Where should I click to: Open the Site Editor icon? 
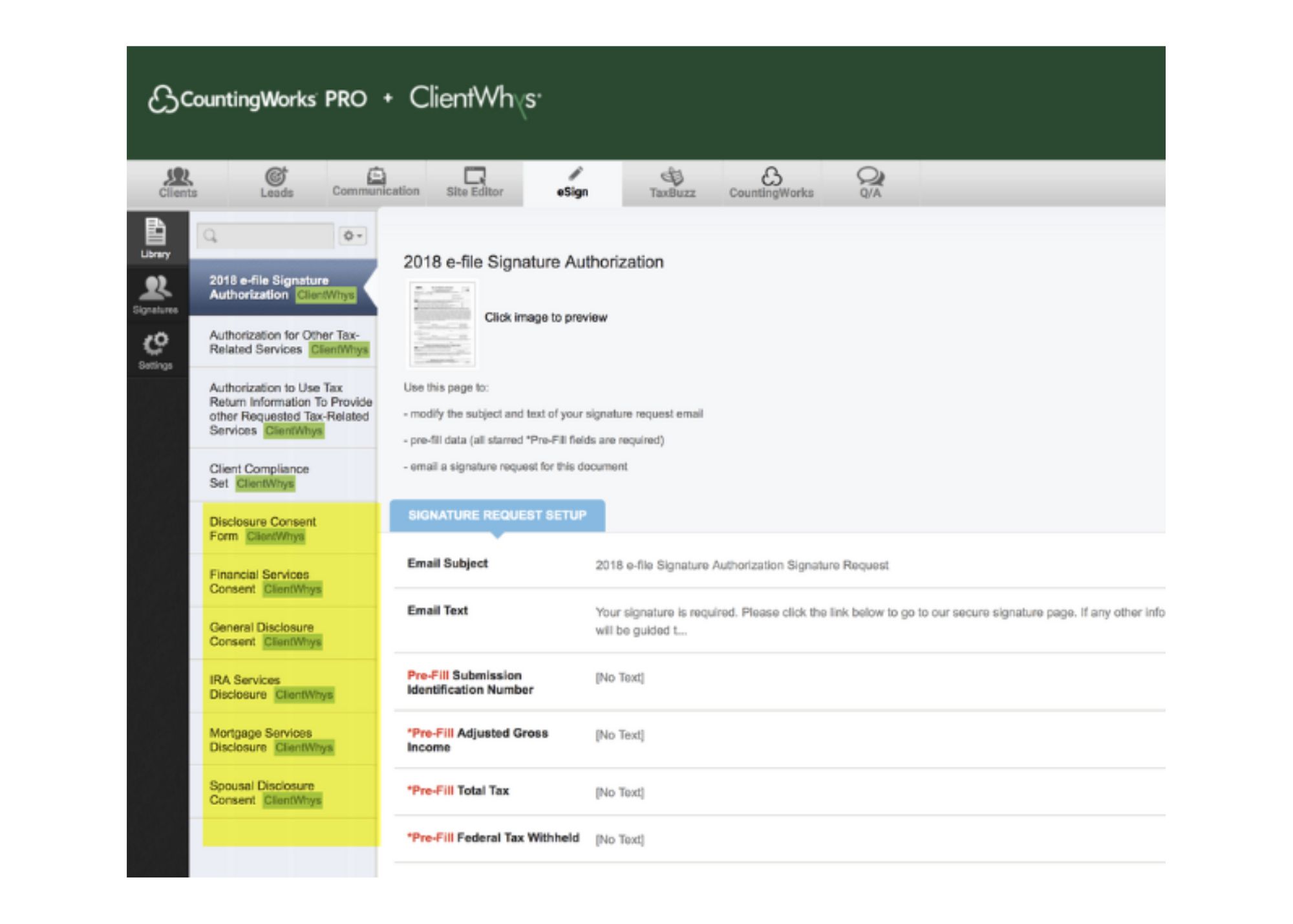tap(475, 176)
